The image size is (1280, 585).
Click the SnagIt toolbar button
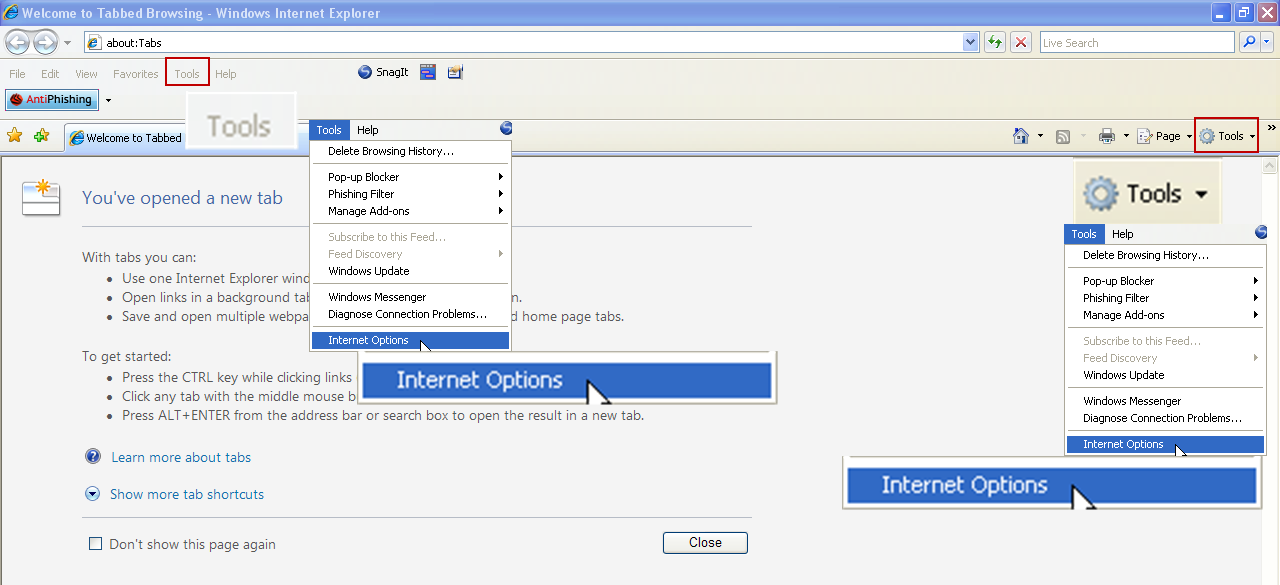383,72
